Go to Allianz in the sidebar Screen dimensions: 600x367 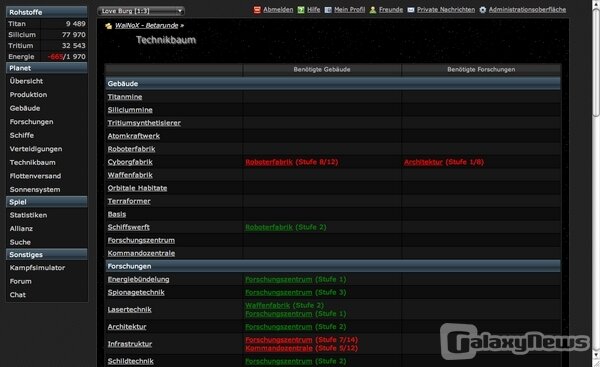21,228
